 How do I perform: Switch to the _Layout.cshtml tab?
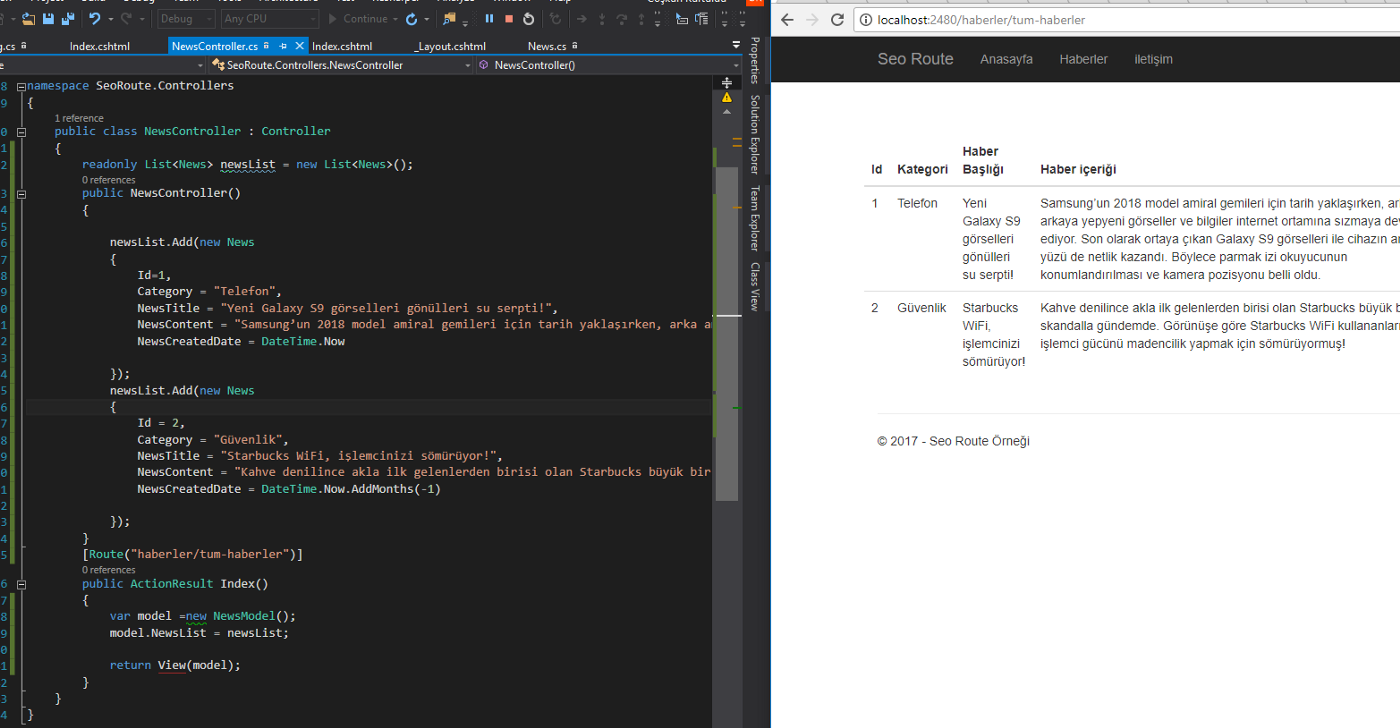click(450, 46)
